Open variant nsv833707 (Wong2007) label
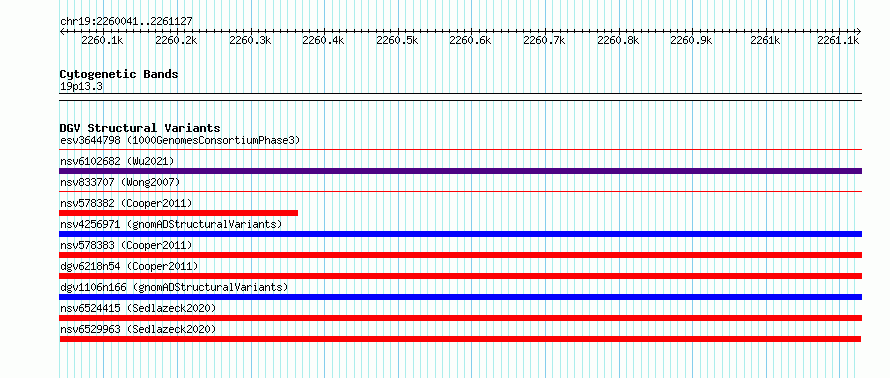The image size is (890, 378). pos(120,182)
